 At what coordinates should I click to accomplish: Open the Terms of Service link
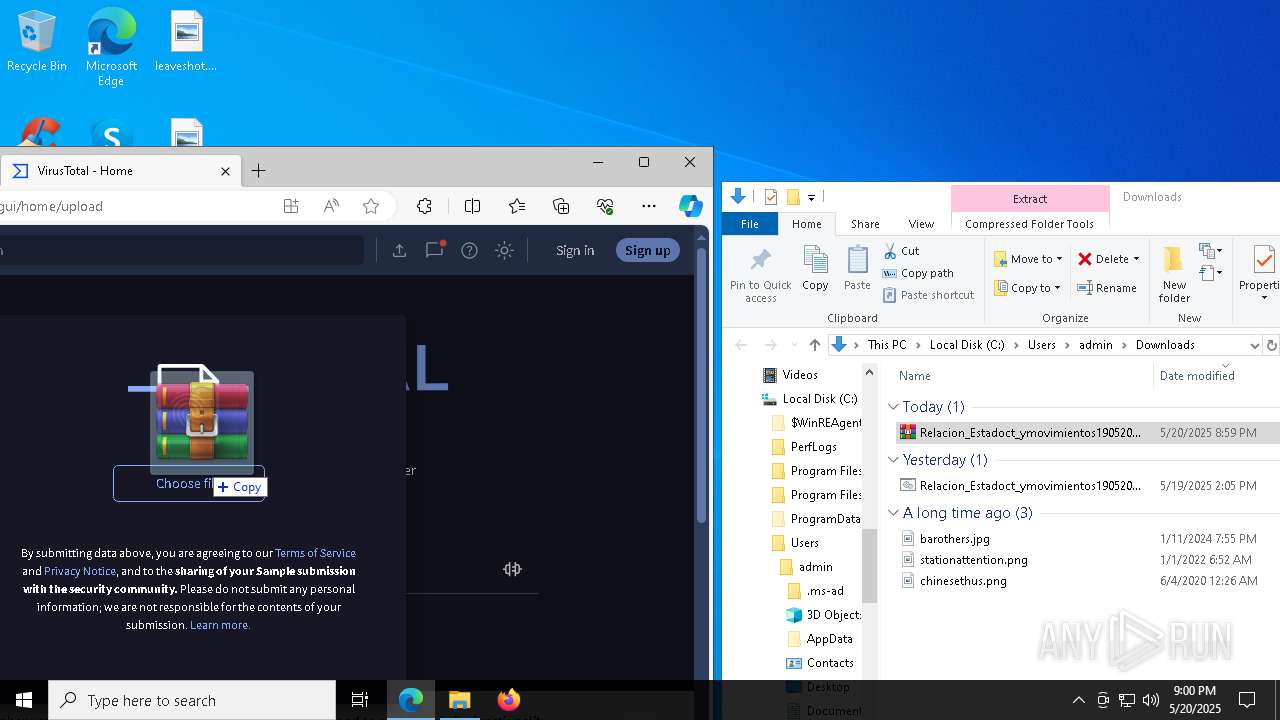tap(315, 553)
